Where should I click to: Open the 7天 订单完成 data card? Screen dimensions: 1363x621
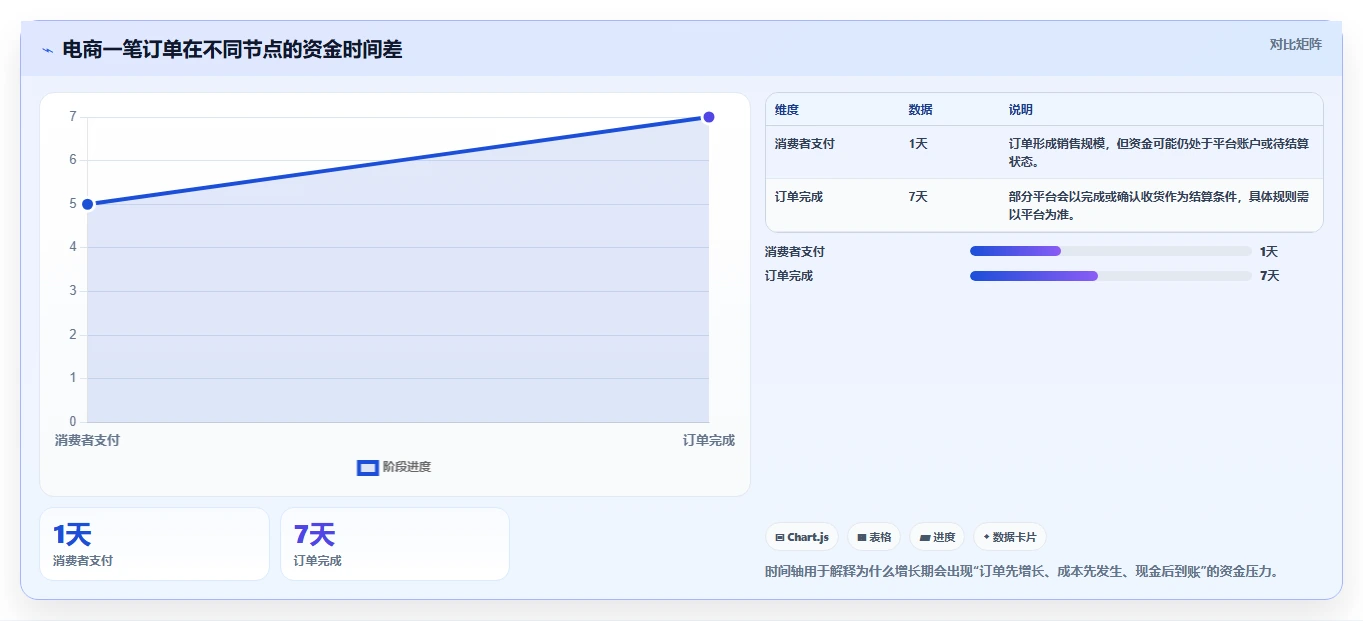395,544
